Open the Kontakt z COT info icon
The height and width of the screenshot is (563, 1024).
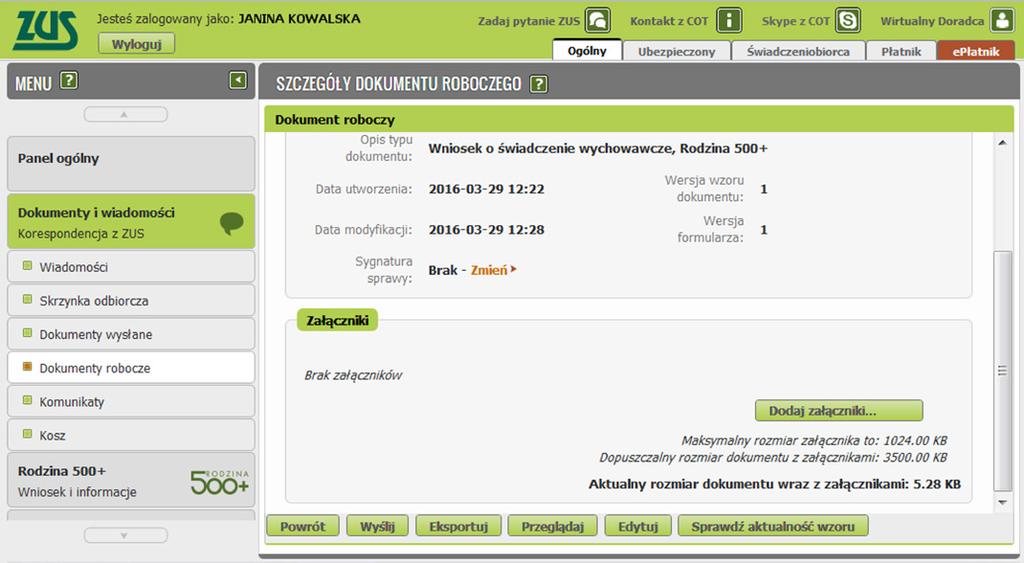729,20
